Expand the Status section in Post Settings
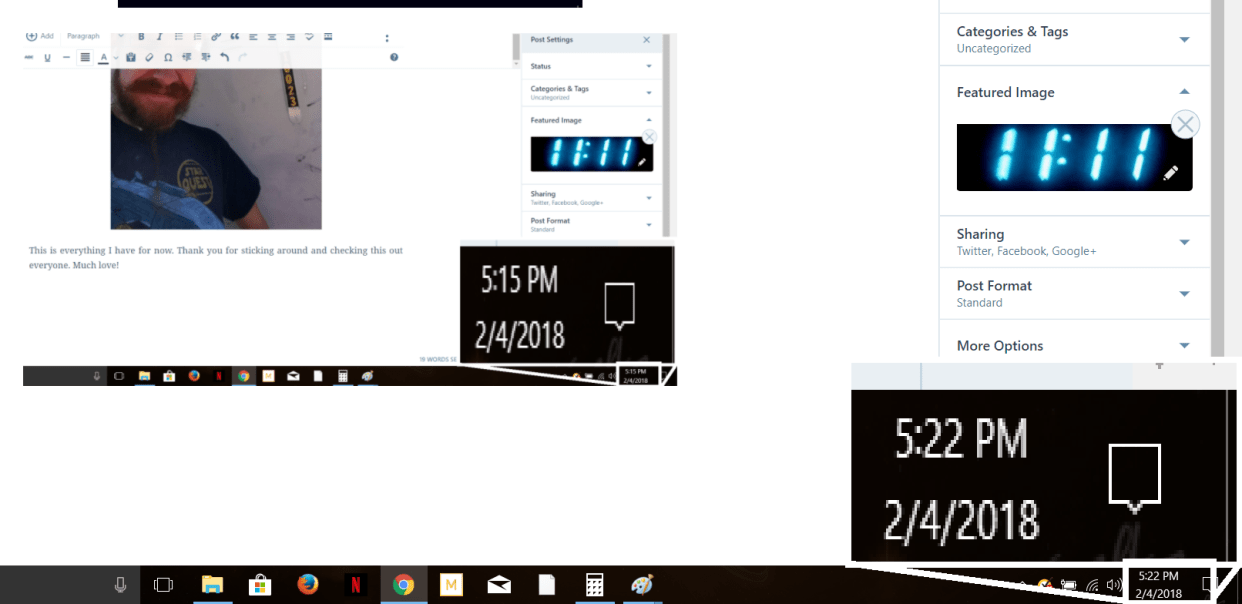Screen dimensions: 1242x604 click(590, 67)
